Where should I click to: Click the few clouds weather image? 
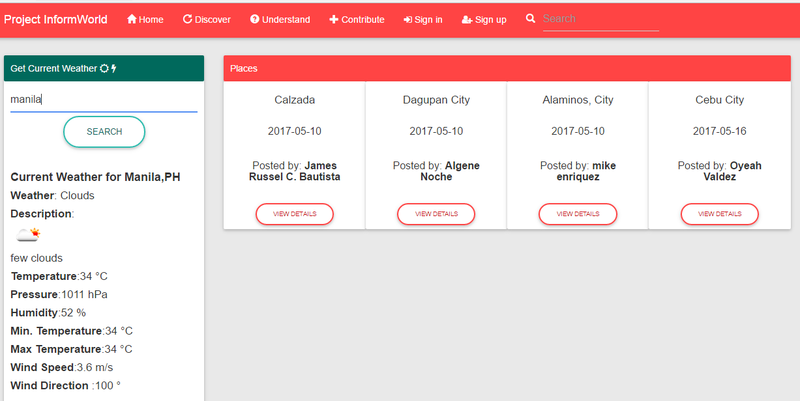tap(28, 235)
